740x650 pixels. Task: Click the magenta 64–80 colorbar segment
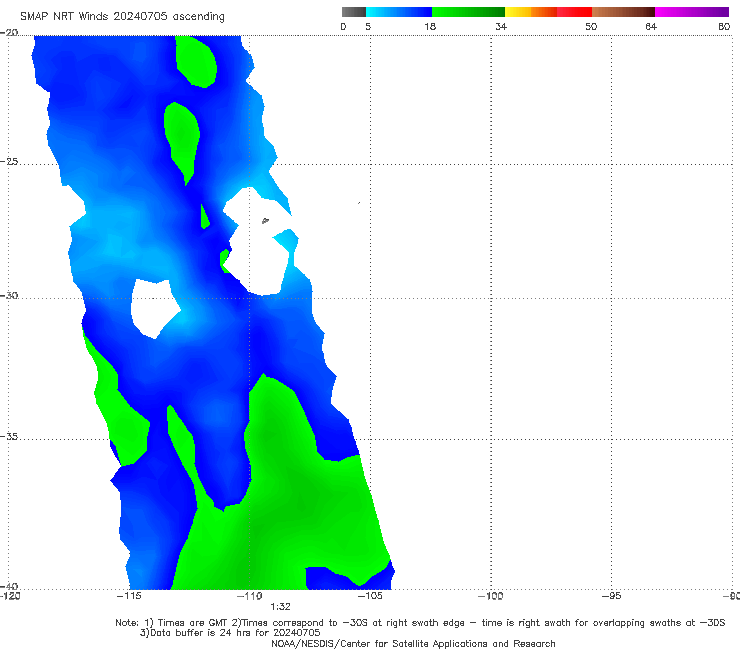tap(692, 12)
